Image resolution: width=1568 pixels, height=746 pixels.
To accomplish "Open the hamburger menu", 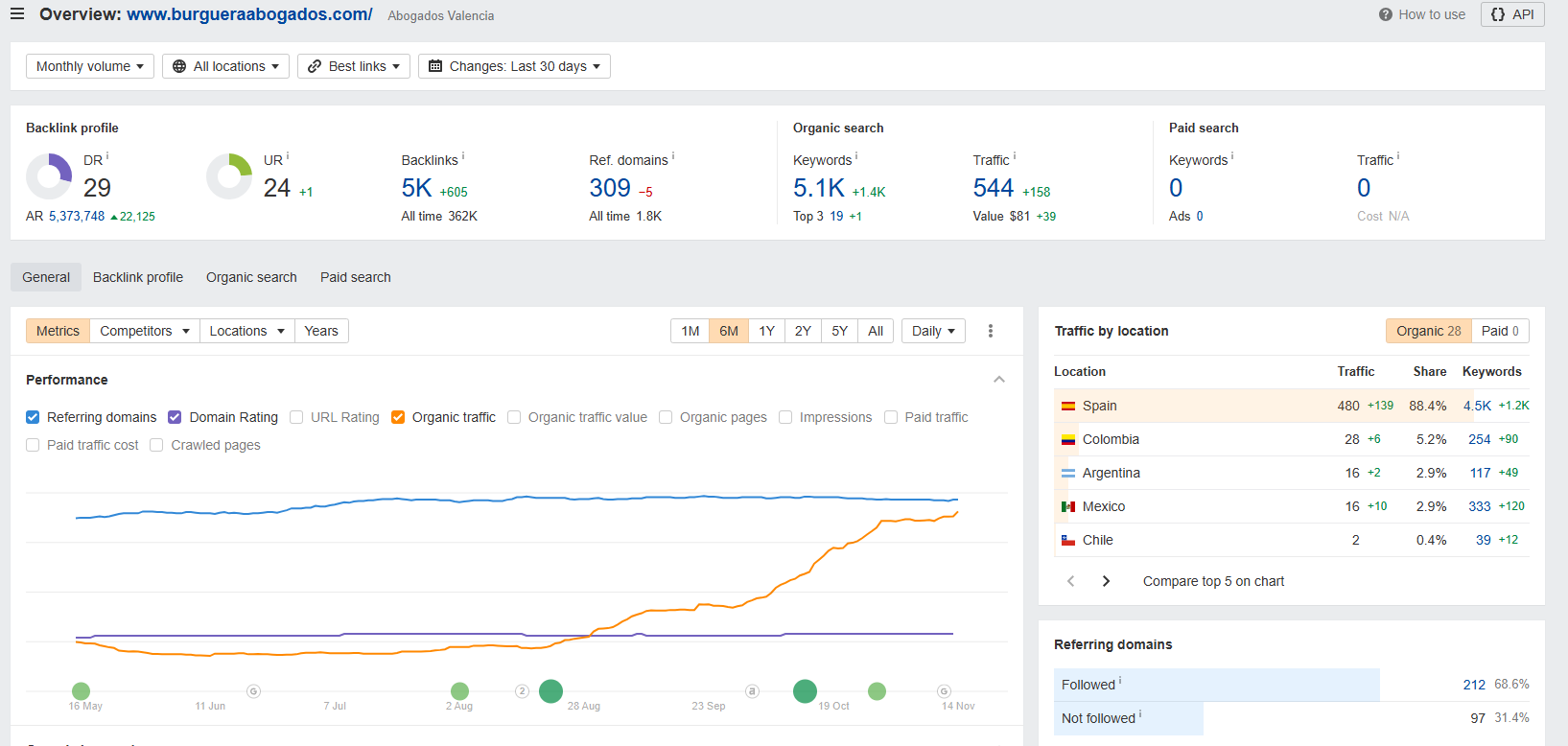I will [x=16, y=14].
